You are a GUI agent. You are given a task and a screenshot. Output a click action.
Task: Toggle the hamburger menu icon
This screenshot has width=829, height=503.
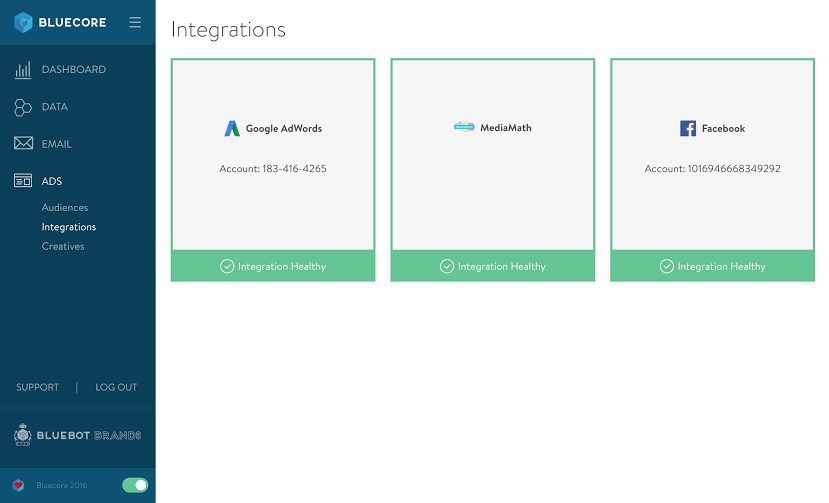point(135,22)
